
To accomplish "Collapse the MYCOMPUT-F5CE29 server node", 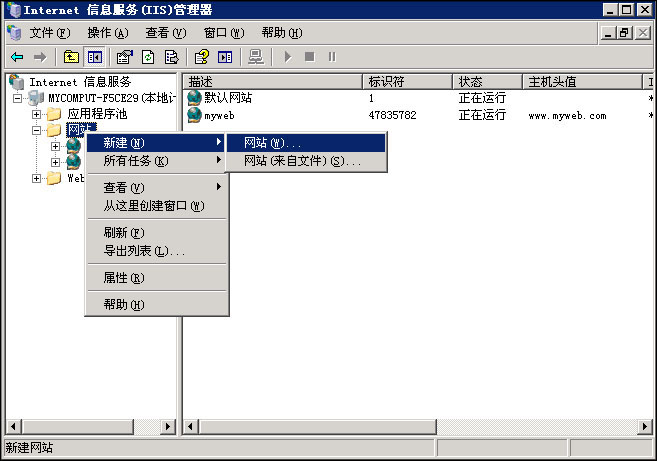I will click(x=19, y=98).
